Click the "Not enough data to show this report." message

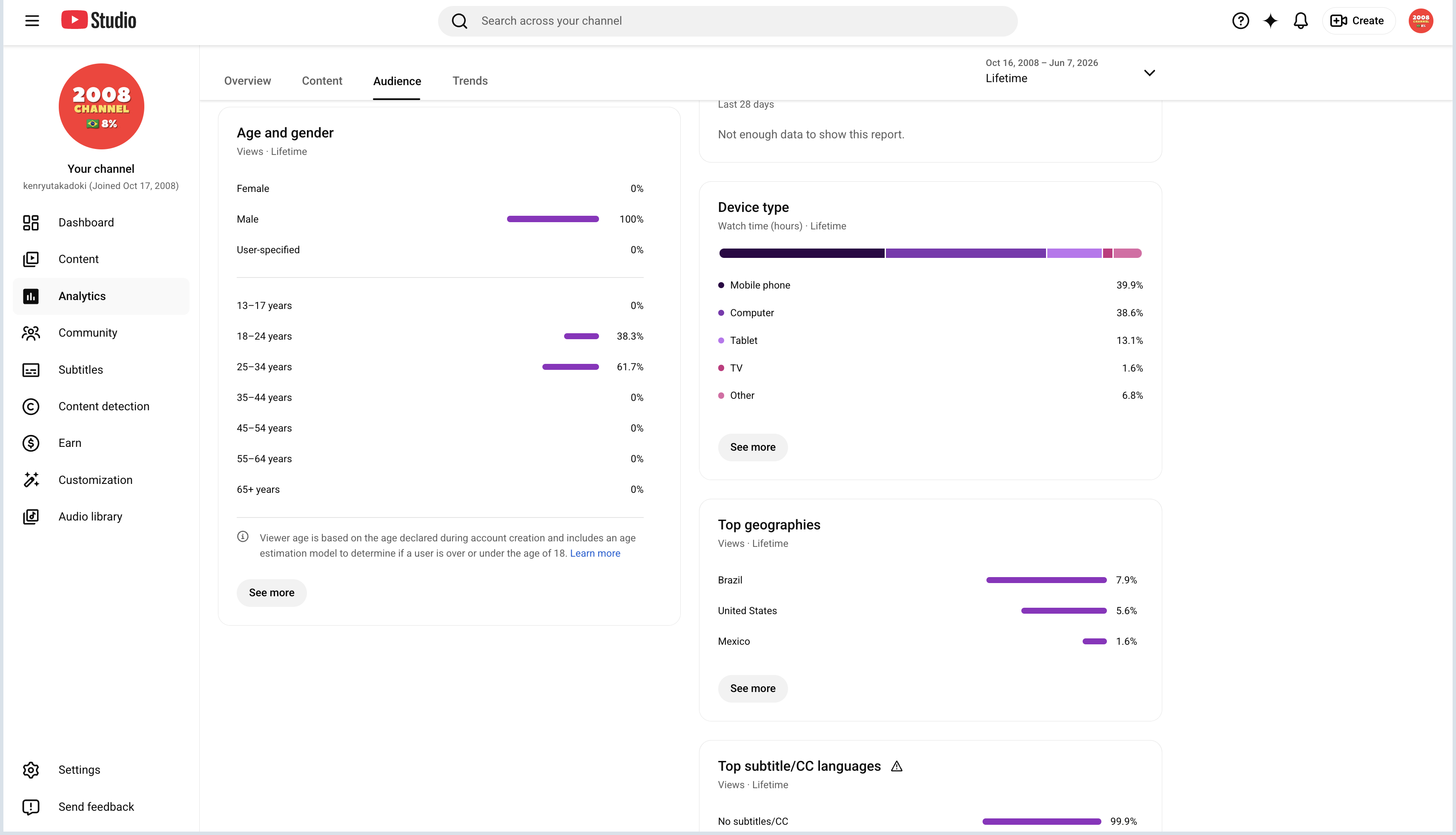pyautogui.click(x=811, y=135)
